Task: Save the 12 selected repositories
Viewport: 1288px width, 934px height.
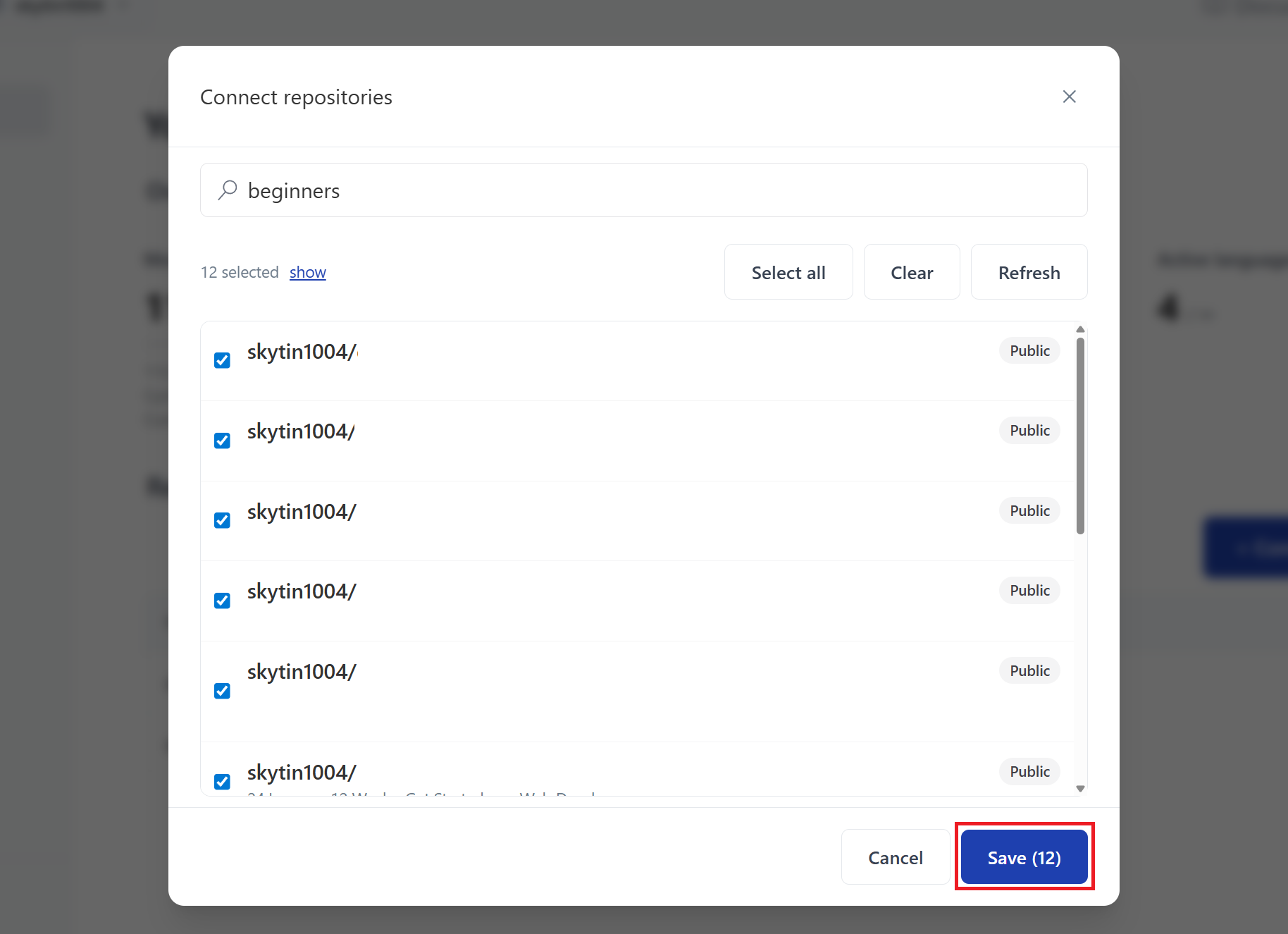Action: (1023, 857)
